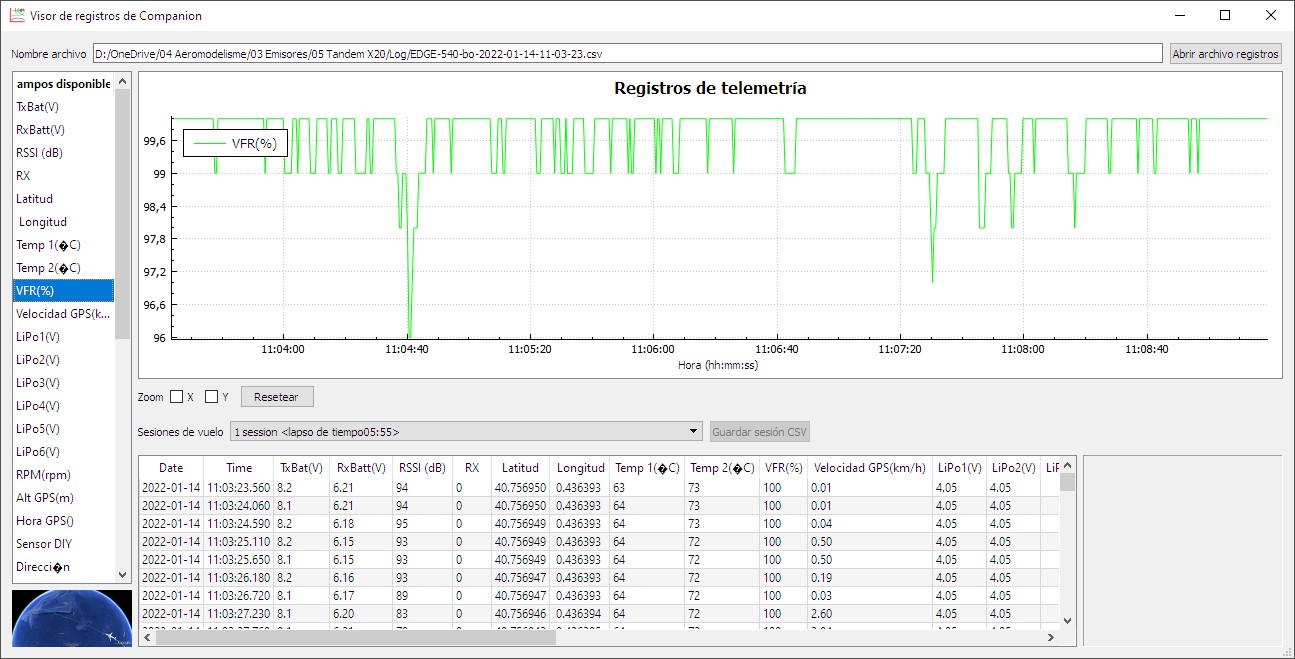1295x659 pixels.
Task: Maximize the Companion log viewer window
Action: coord(1225,16)
